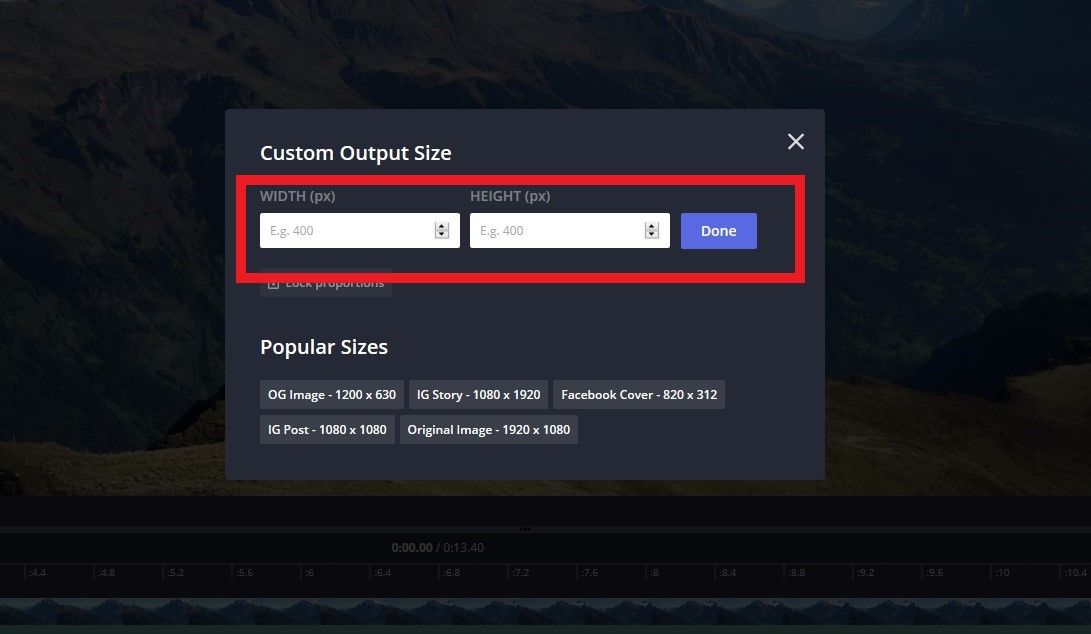Click the HEIGHT (px) input field
Screen dimensions: 1091x634
(x=555, y=231)
